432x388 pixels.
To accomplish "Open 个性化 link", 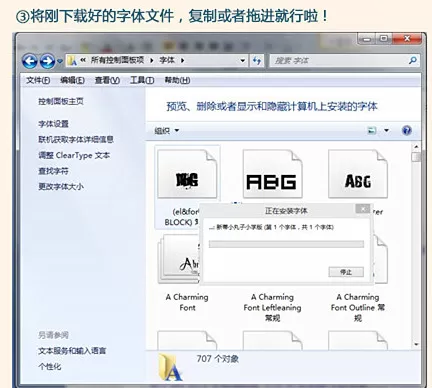I will [x=49, y=367].
